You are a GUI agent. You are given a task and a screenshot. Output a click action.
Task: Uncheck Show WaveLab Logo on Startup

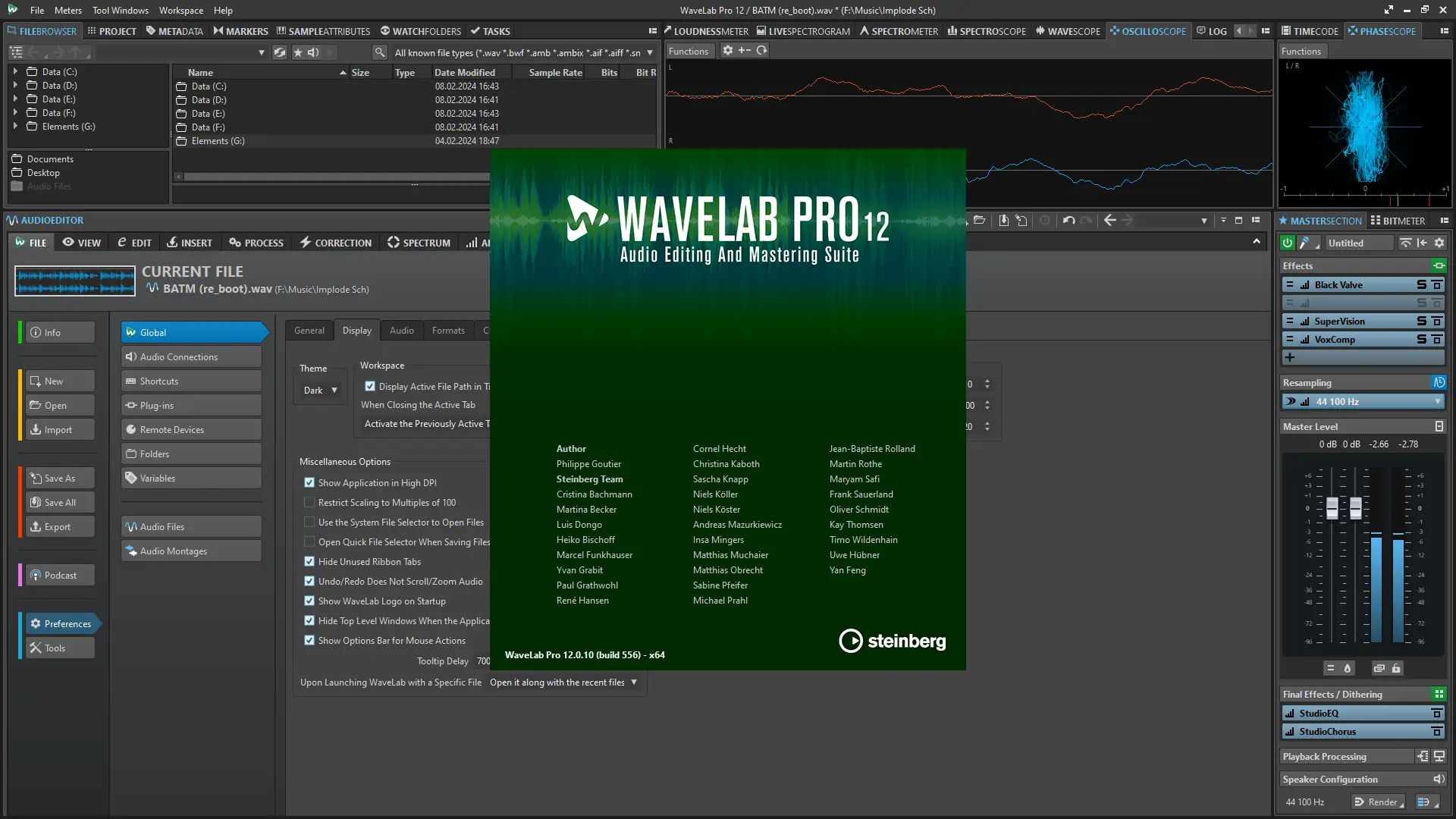309,601
